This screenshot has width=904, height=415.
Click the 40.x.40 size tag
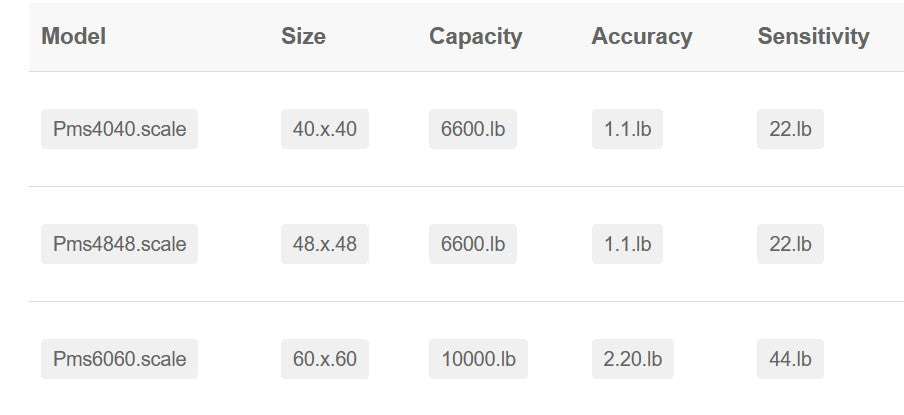pos(325,129)
